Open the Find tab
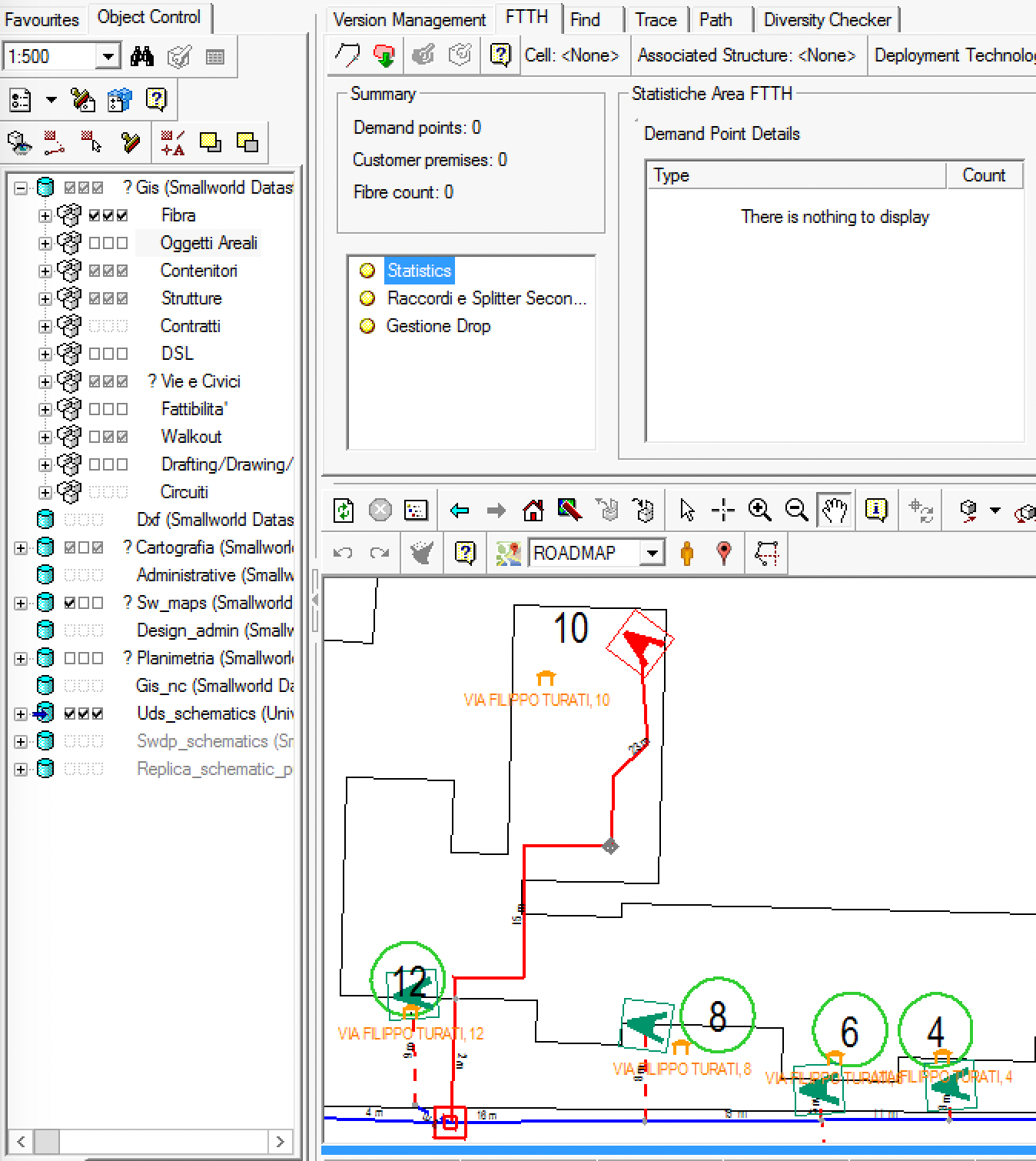The width and height of the screenshot is (1036, 1161). [585, 19]
